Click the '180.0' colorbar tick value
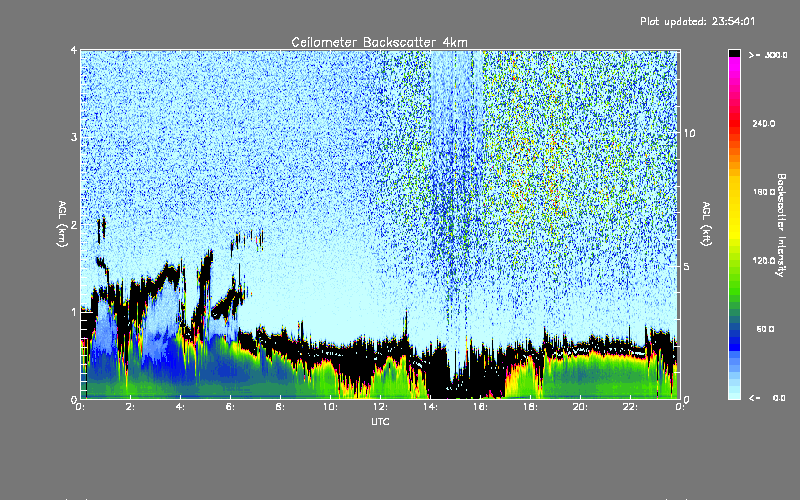 764,192
